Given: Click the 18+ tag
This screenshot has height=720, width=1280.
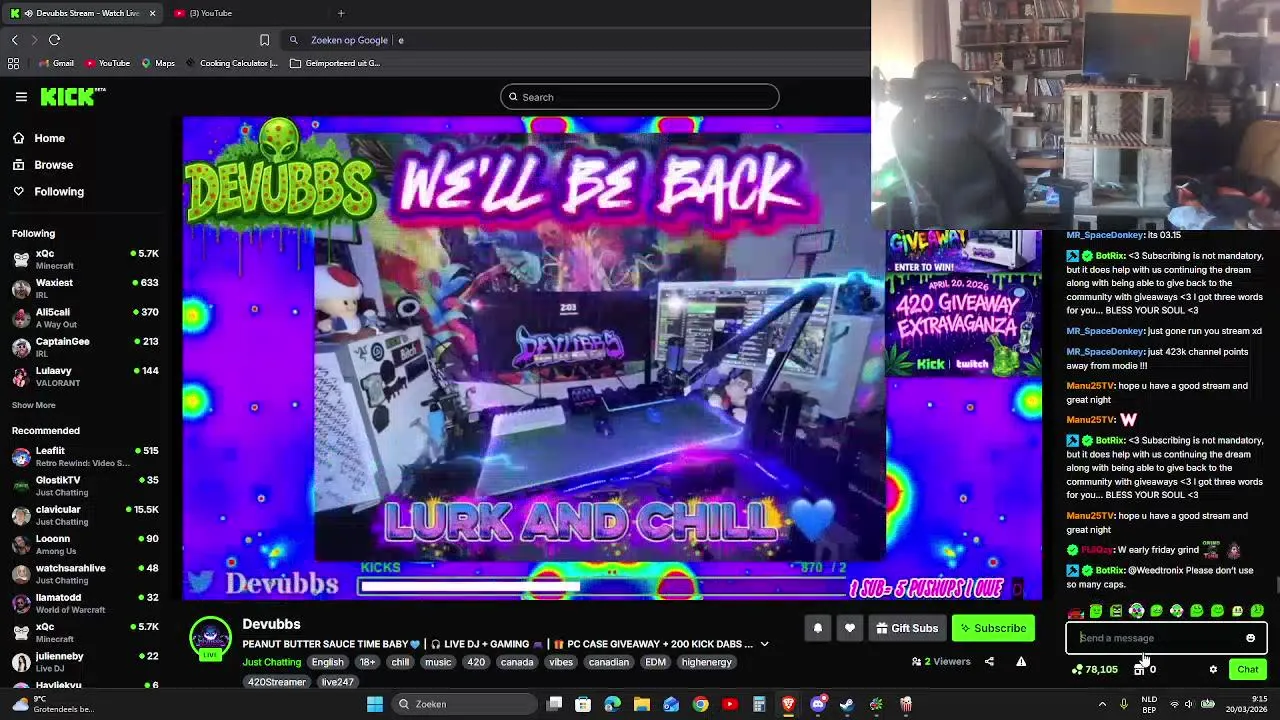Looking at the screenshot, I should [367, 662].
